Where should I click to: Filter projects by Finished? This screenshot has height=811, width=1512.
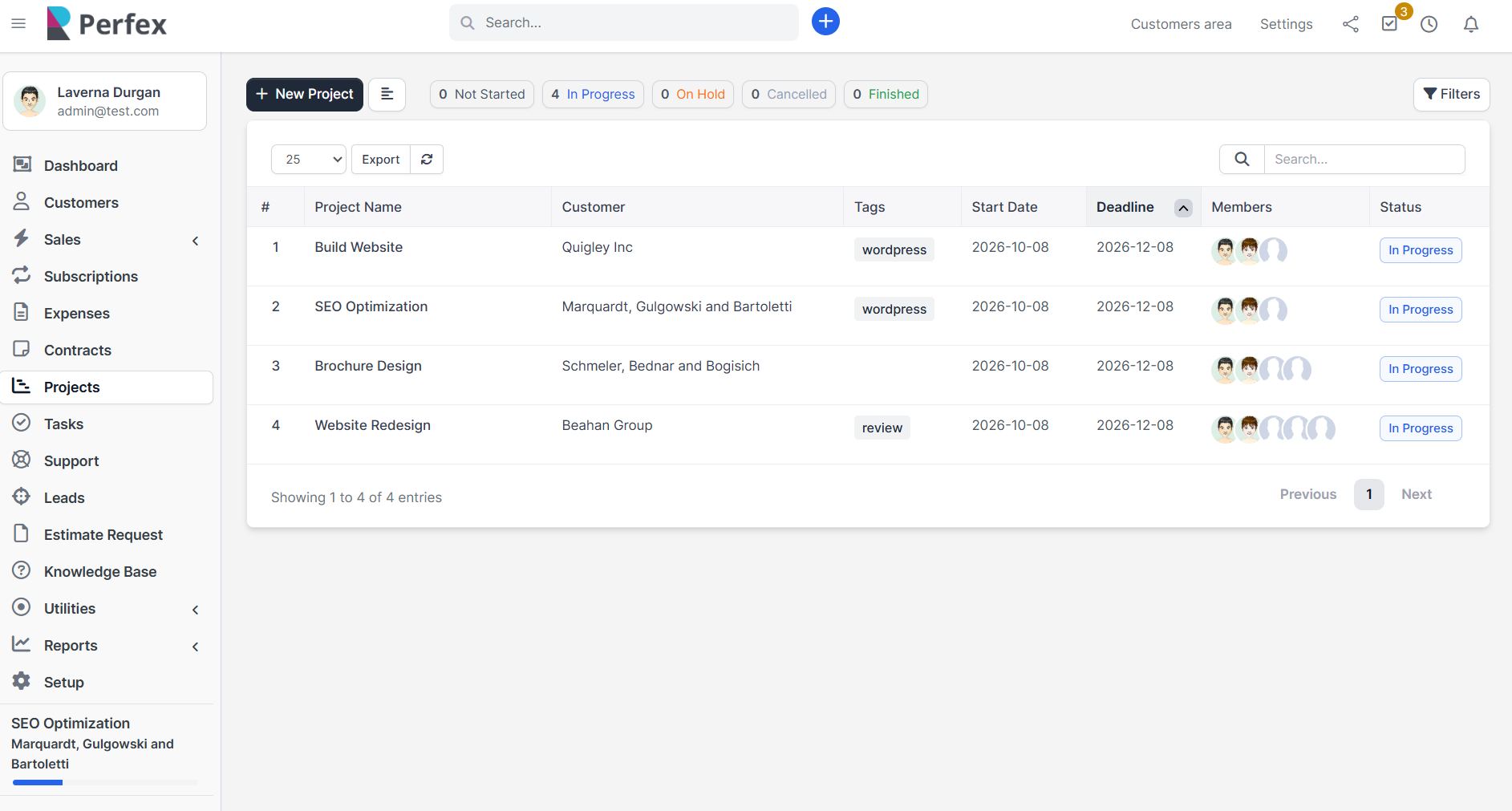click(x=886, y=94)
